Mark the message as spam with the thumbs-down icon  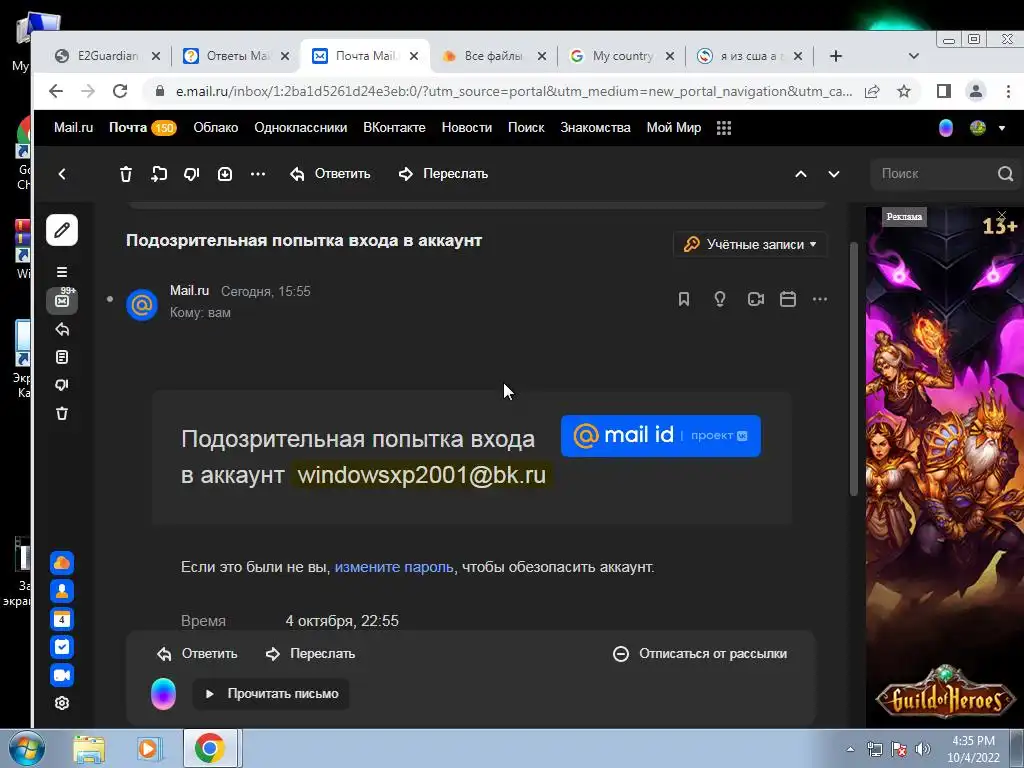[191, 174]
